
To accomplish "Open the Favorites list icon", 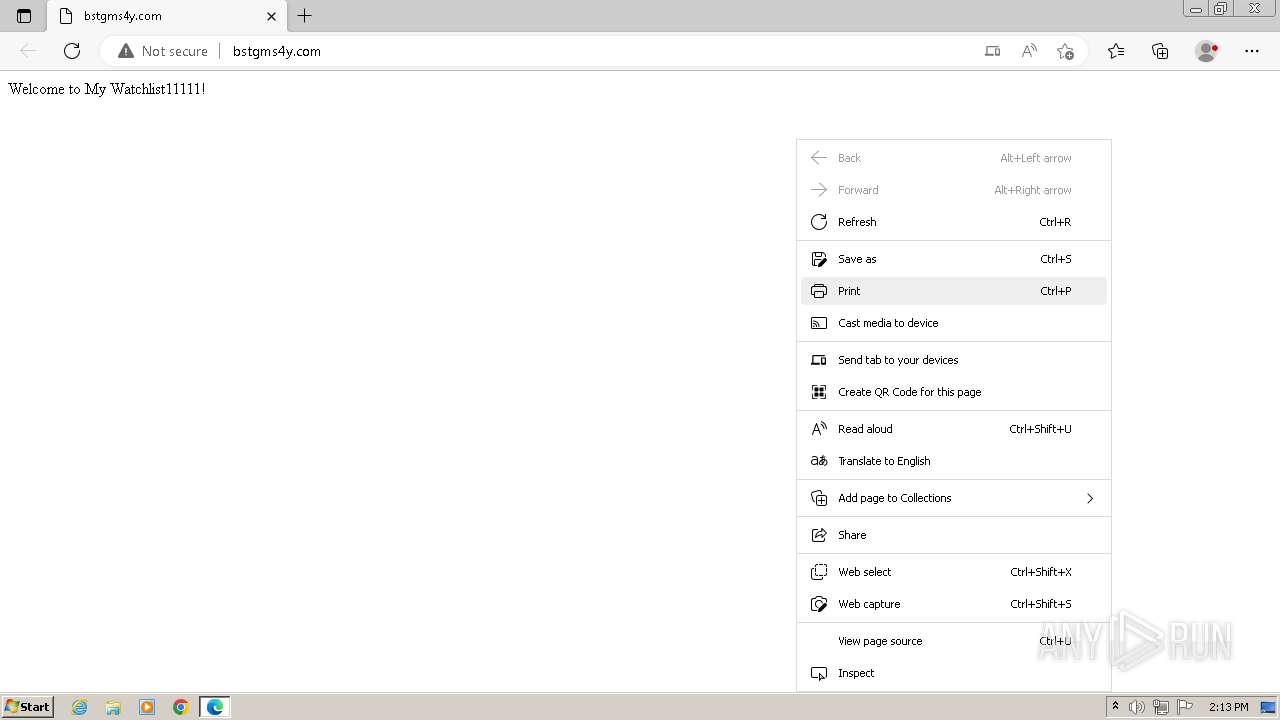I will 1116,51.
